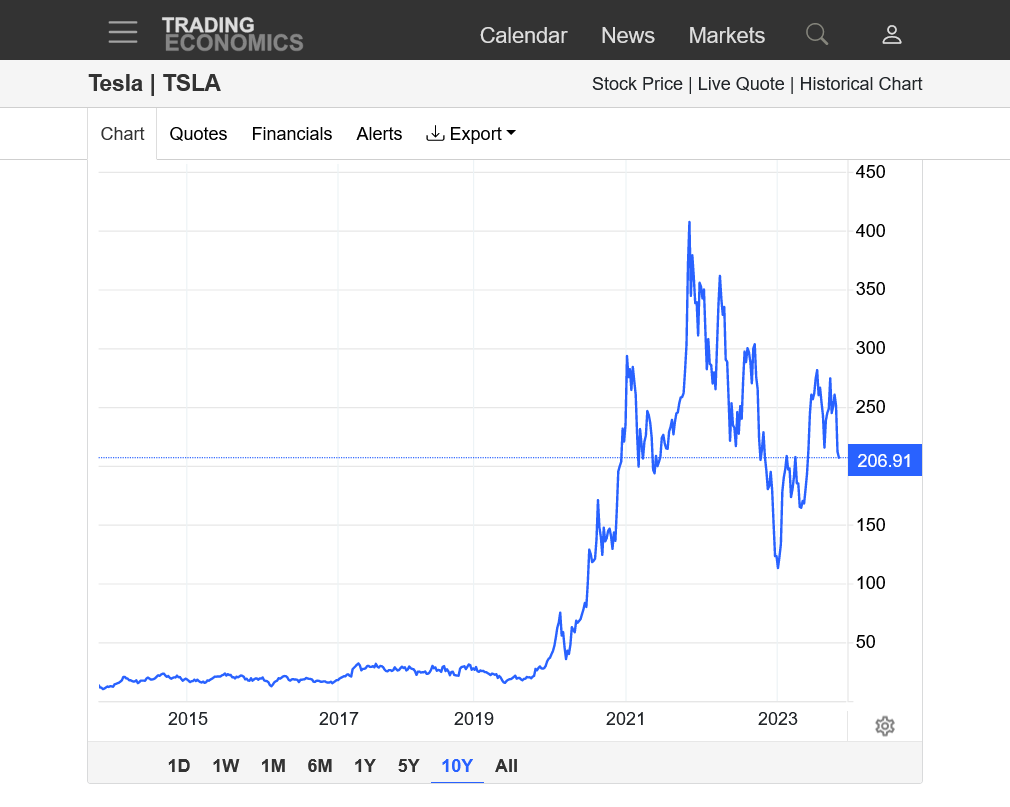Choose the 6M time range
Screen dimensions: 1010x807
pos(319,766)
